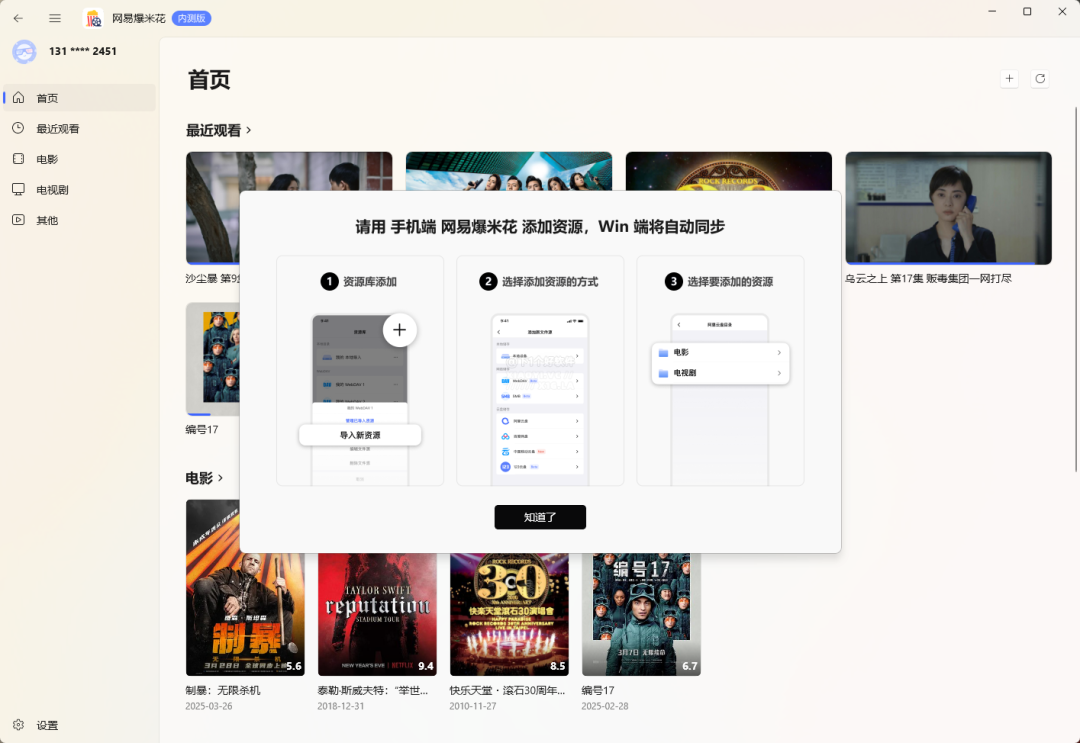Click the 其他 play icon in sidebar
1080x743 pixels.
click(19, 220)
